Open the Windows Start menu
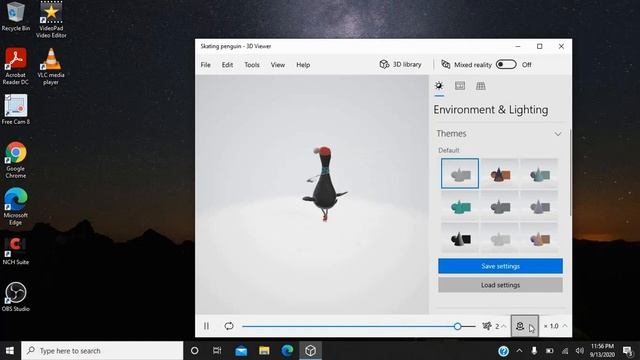Viewport: 640px width, 360px height. point(10,351)
